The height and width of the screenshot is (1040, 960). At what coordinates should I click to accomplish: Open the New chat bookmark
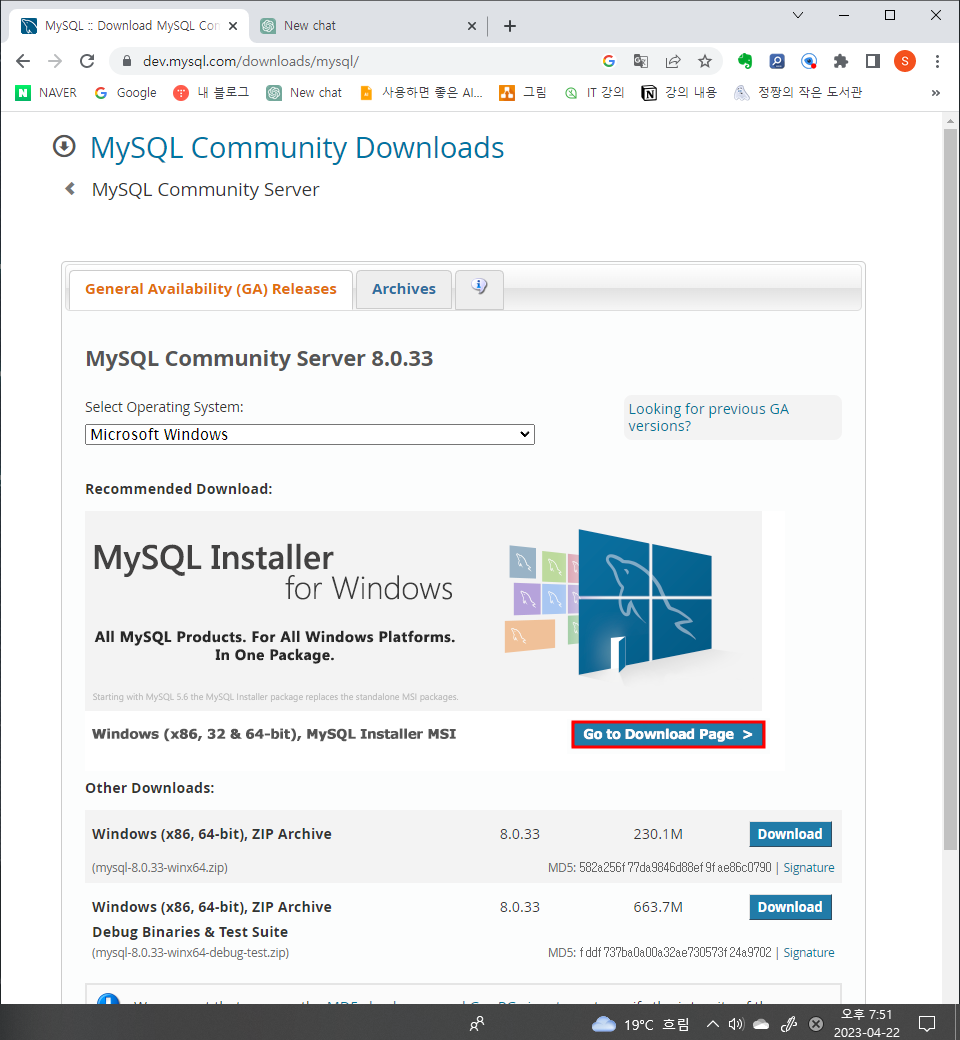(304, 93)
